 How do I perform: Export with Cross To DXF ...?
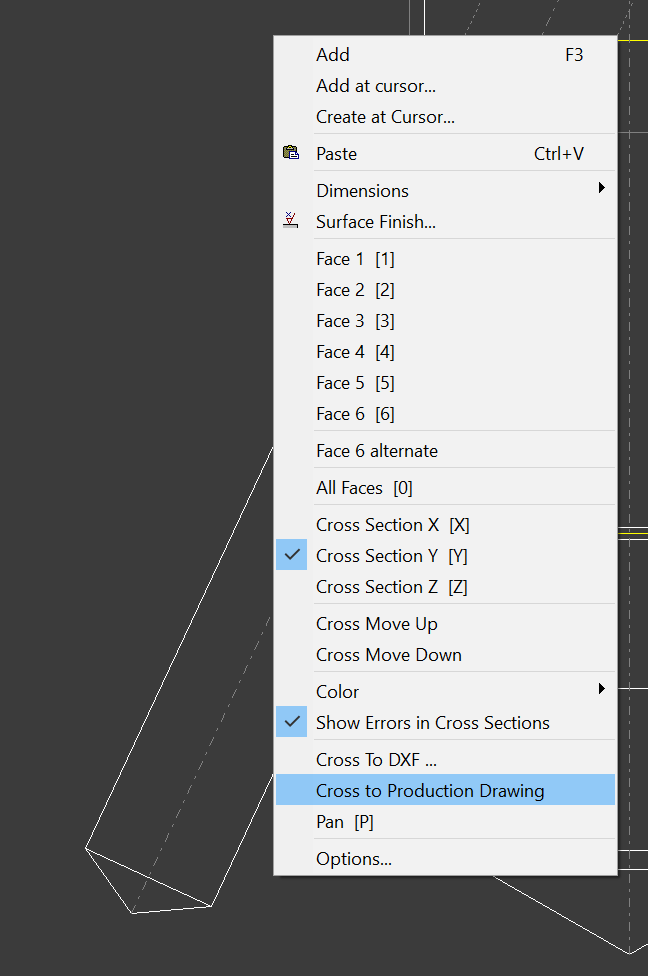pyautogui.click(x=445, y=760)
